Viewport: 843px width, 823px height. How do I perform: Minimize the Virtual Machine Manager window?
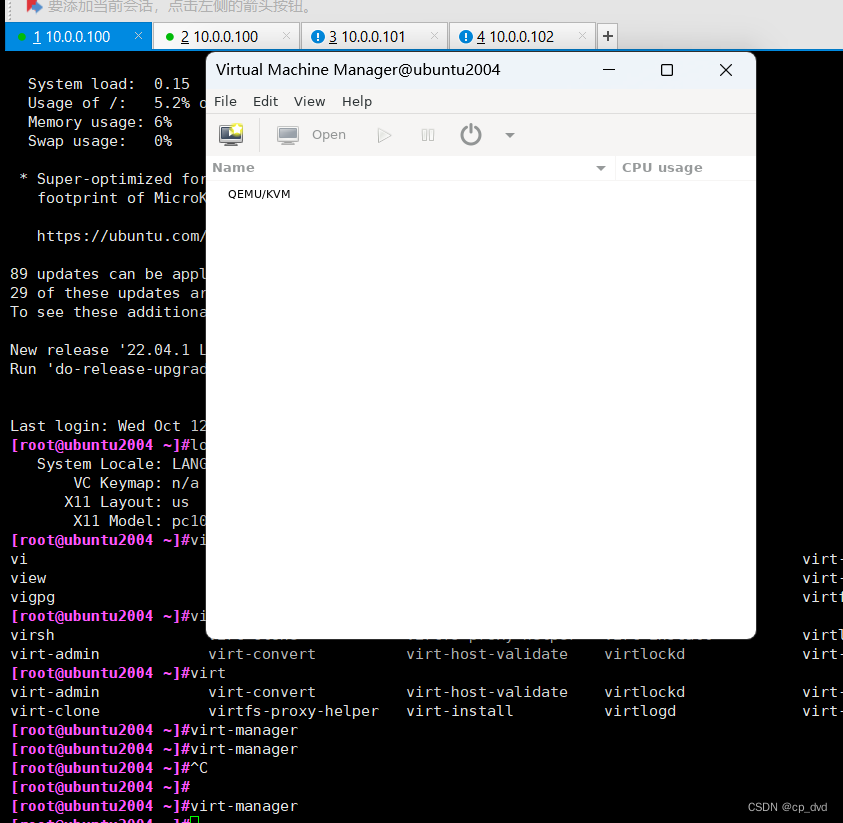pyautogui.click(x=609, y=70)
